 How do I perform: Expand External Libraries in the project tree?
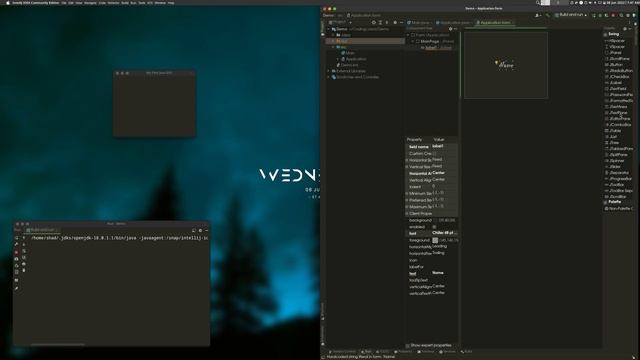(329, 71)
